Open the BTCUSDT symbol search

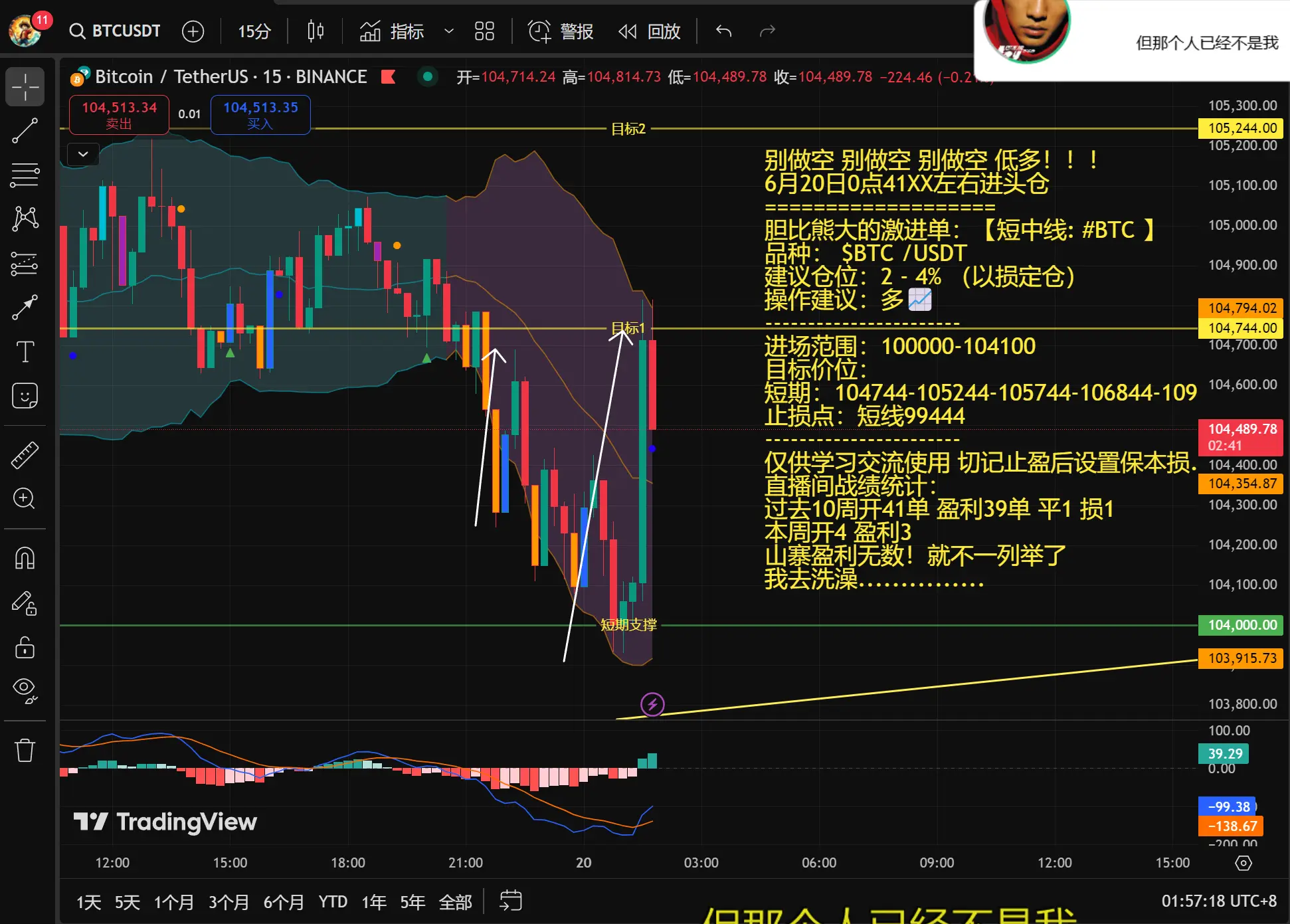coord(115,31)
